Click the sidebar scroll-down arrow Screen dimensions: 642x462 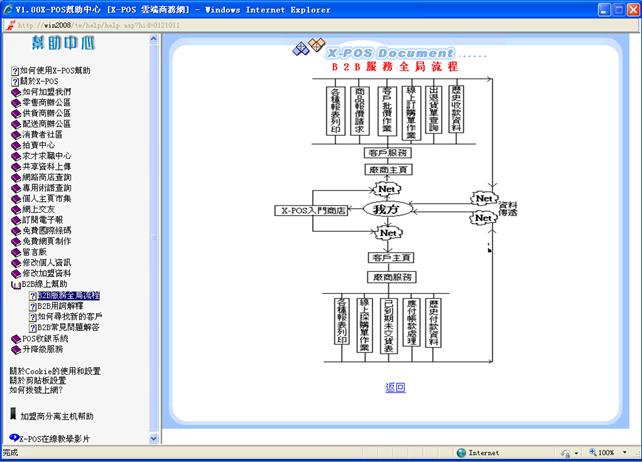pyautogui.click(x=154, y=439)
